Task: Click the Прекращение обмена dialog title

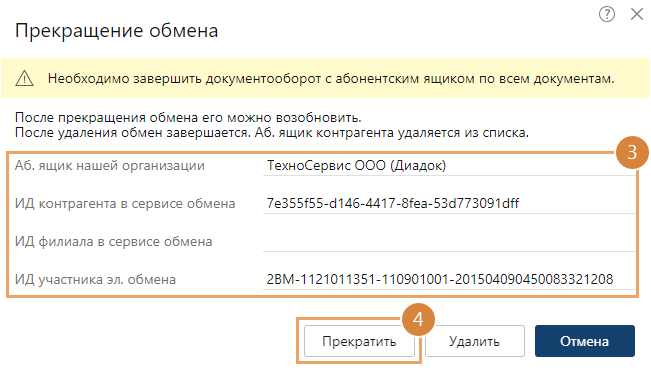Action: point(116,31)
